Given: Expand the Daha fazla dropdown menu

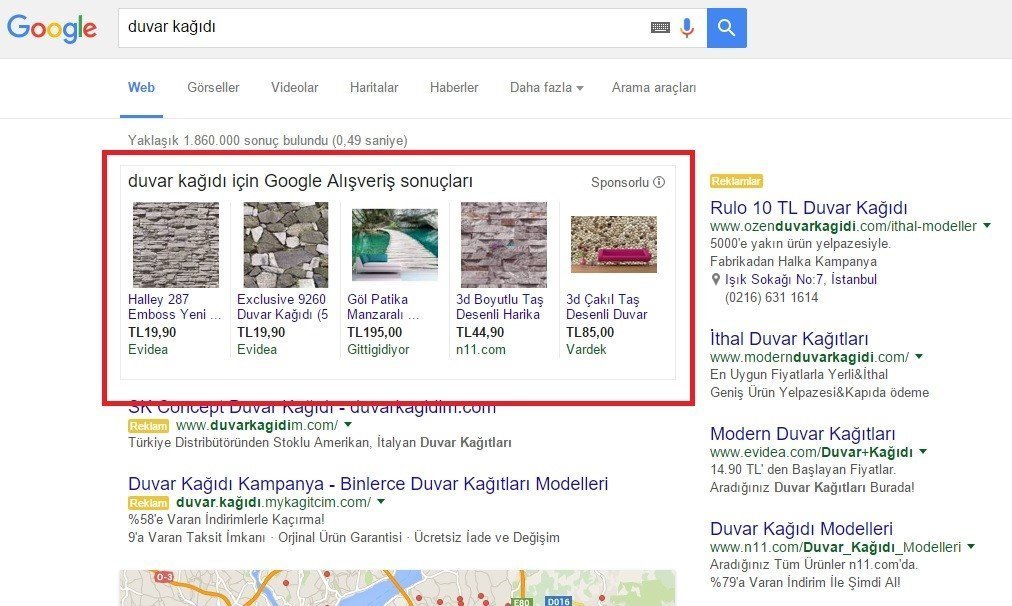Looking at the screenshot, I should 546,88.
